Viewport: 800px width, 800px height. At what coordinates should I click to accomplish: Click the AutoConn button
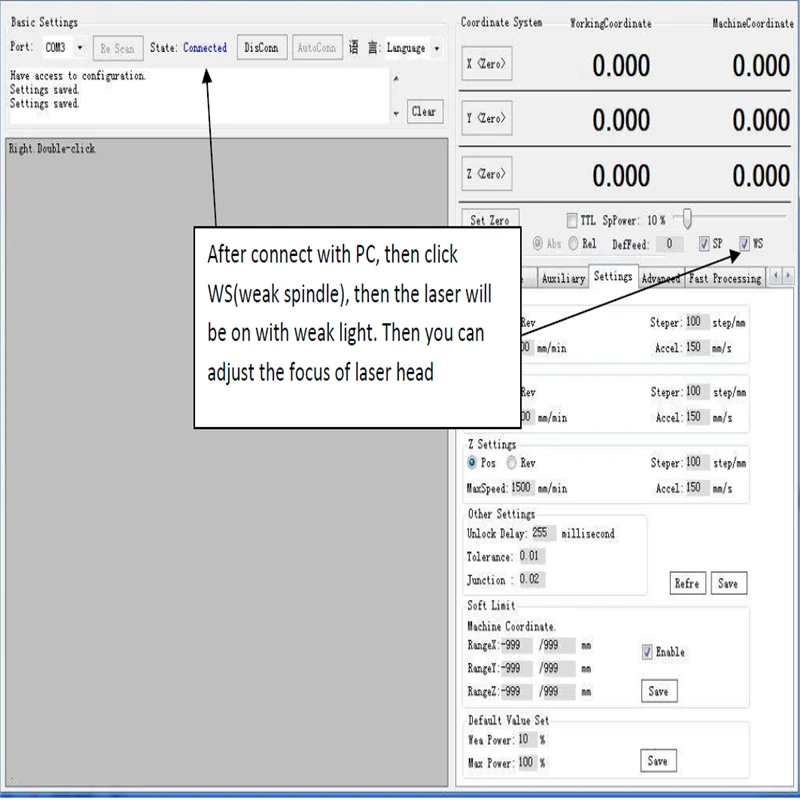[317, 47]
